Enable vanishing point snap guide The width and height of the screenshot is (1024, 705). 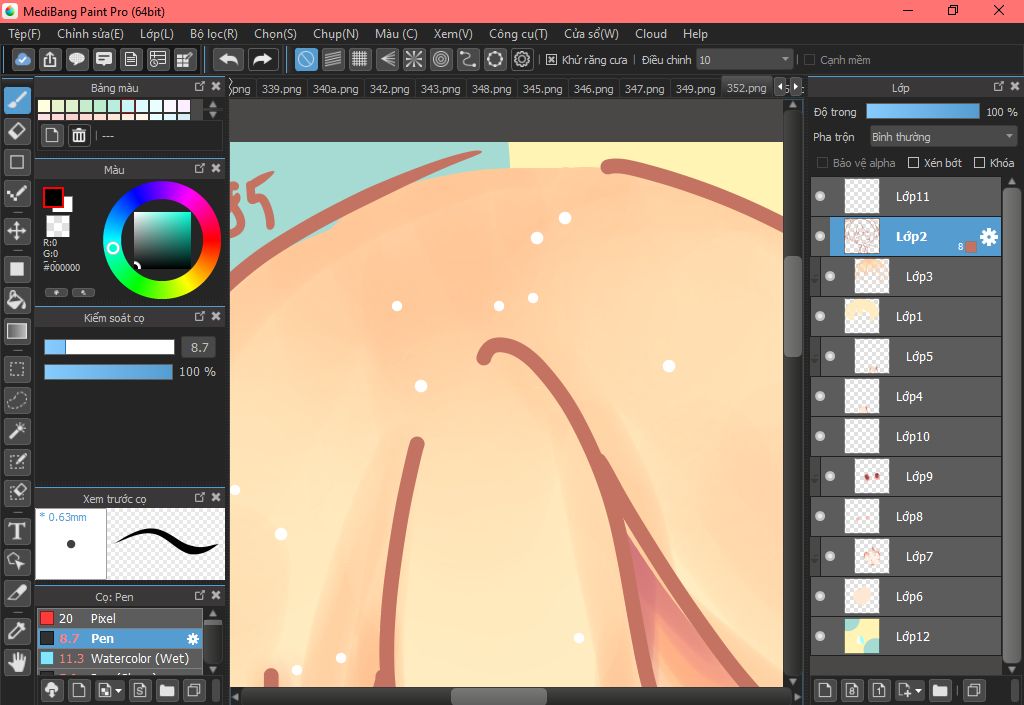pos(387,59)
